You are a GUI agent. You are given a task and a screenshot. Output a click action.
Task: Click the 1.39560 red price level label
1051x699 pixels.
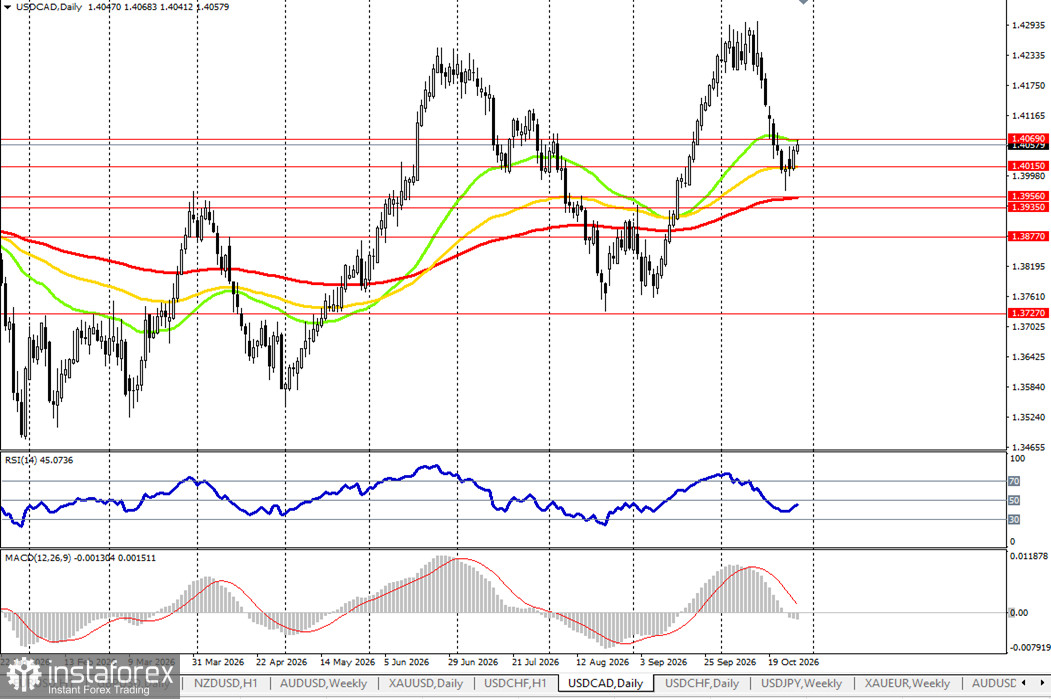1028,196
